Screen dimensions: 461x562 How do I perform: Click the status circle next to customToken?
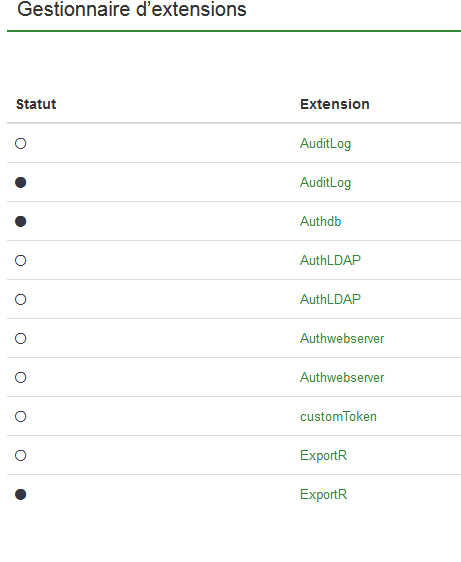[20, 416]
